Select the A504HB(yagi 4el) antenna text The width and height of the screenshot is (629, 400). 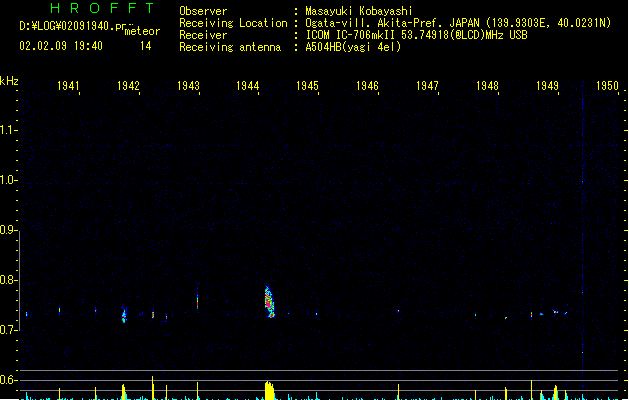[x=353, y=47]
